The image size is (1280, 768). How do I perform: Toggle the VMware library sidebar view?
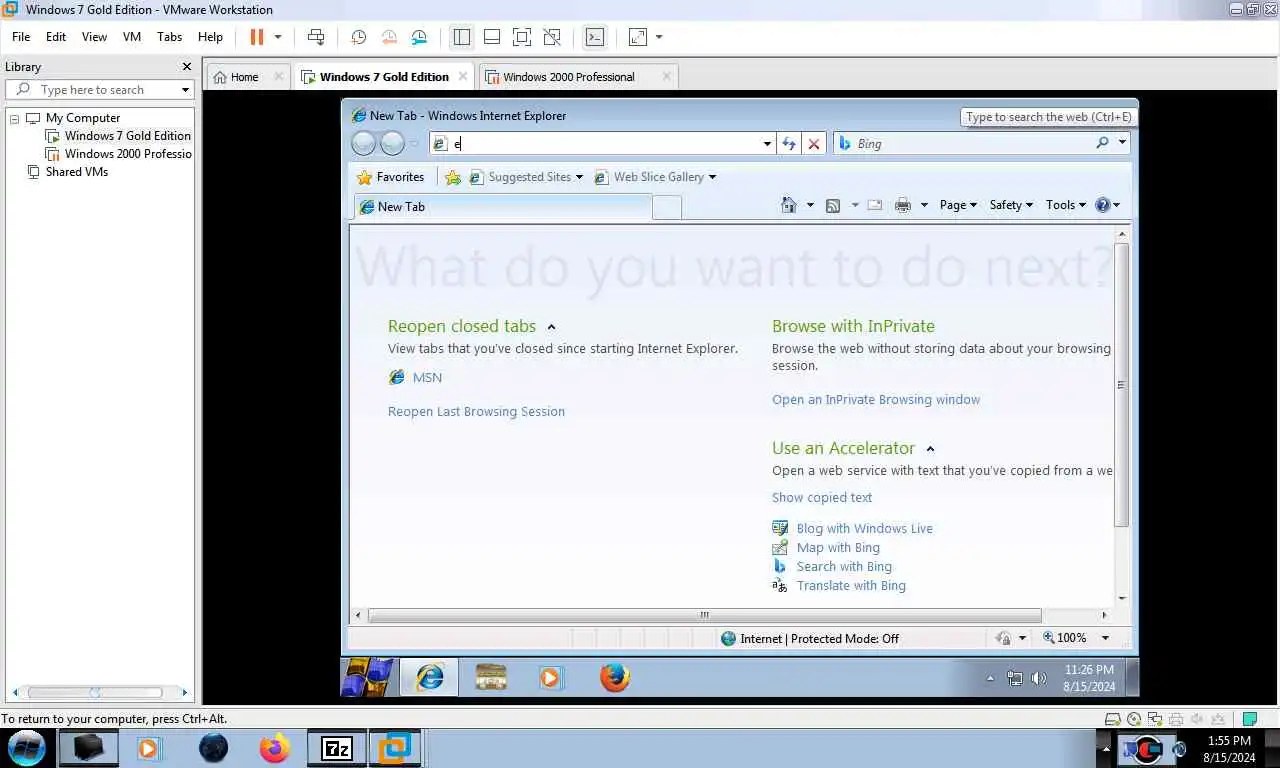[461, 37]
